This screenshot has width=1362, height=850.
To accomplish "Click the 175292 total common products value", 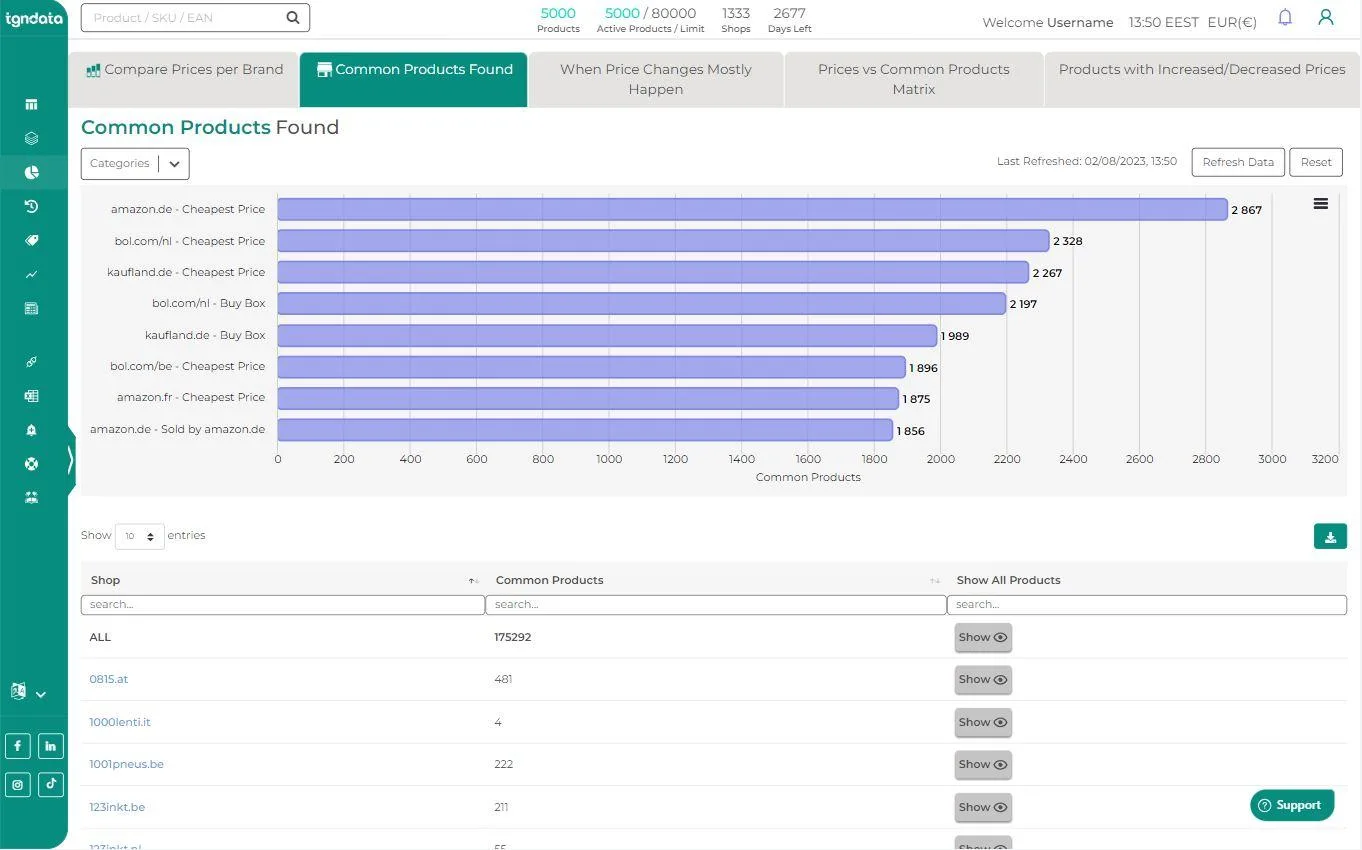I will click(x=513, y=638).
